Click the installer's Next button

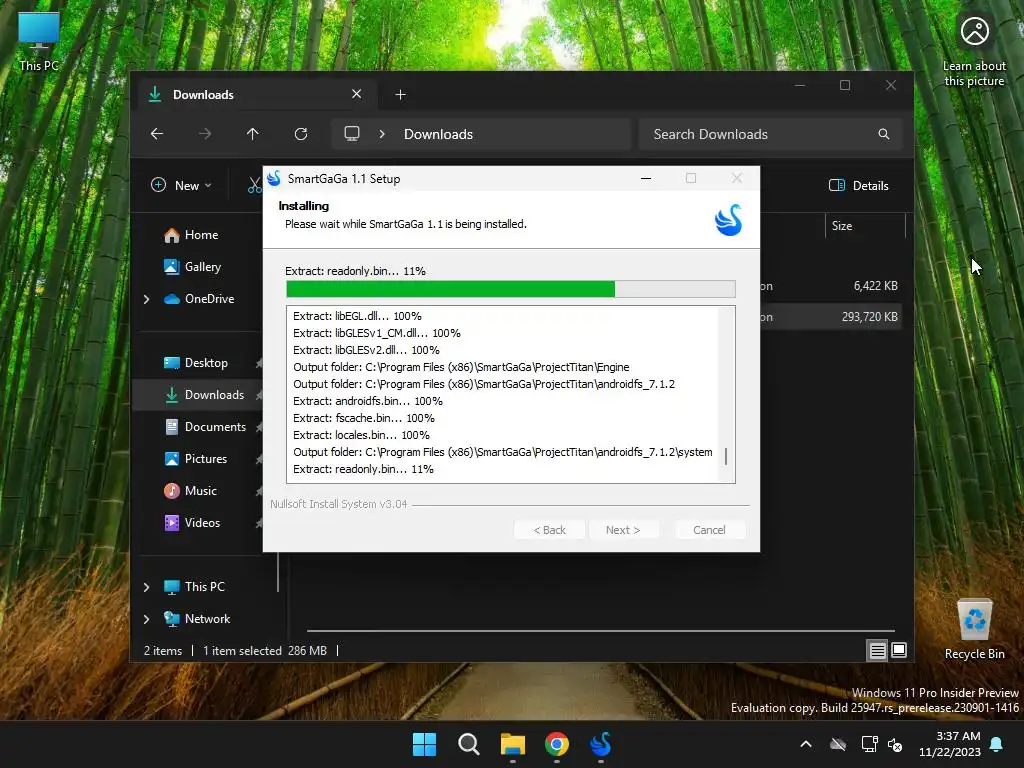(x=623, y=530)
